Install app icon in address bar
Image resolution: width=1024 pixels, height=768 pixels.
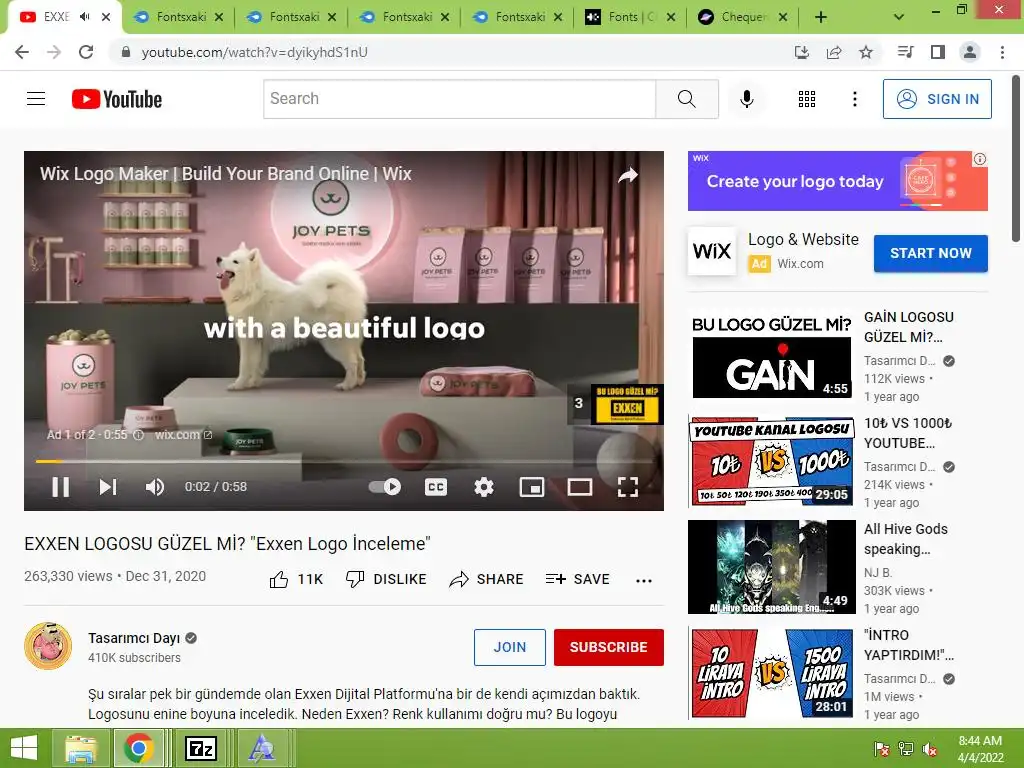(802, 52)
